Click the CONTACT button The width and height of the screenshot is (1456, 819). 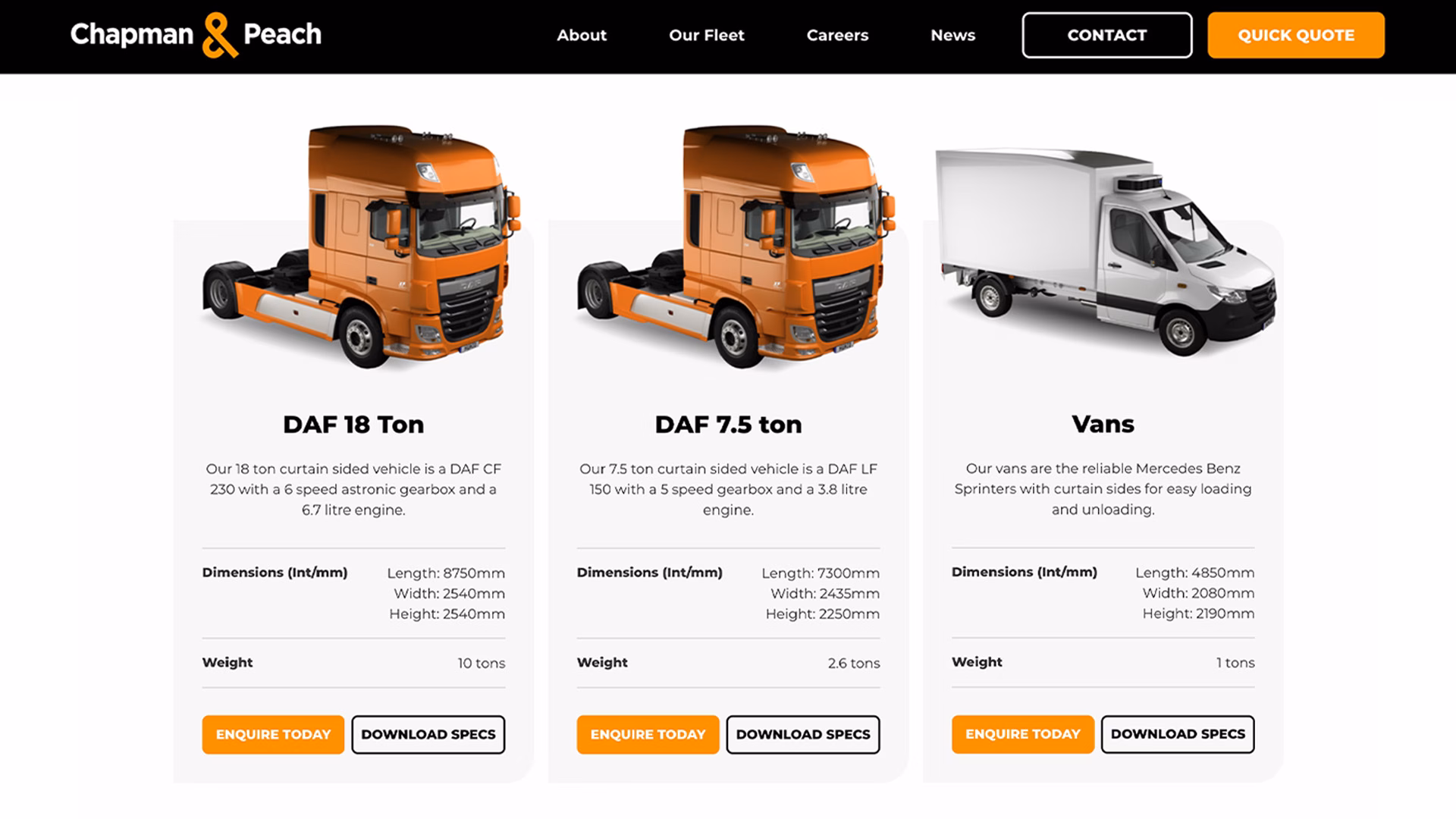click(x=1106, y=35)
